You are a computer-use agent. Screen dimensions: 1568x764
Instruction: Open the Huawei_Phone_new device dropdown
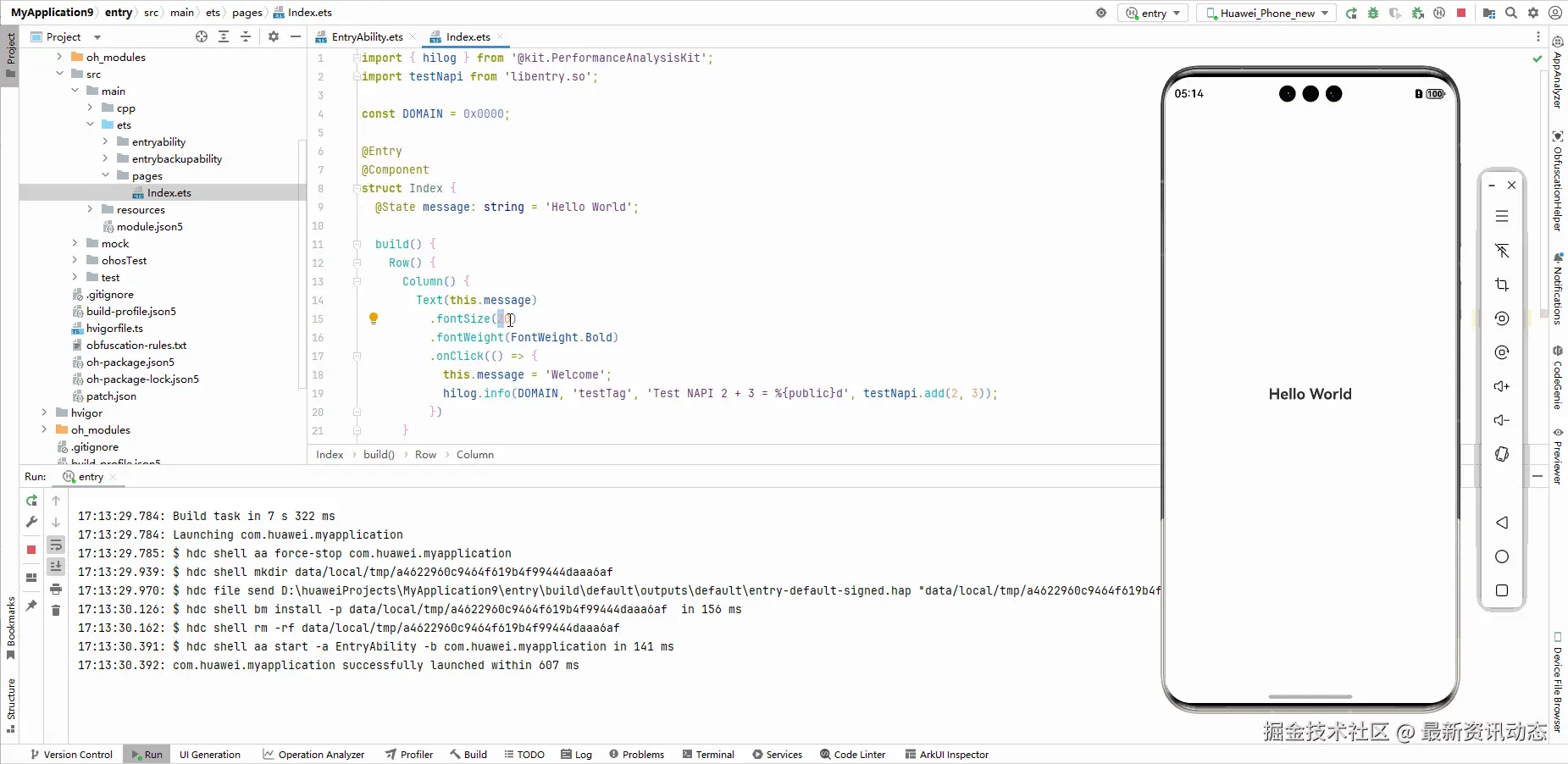(x=1266, y=13)
